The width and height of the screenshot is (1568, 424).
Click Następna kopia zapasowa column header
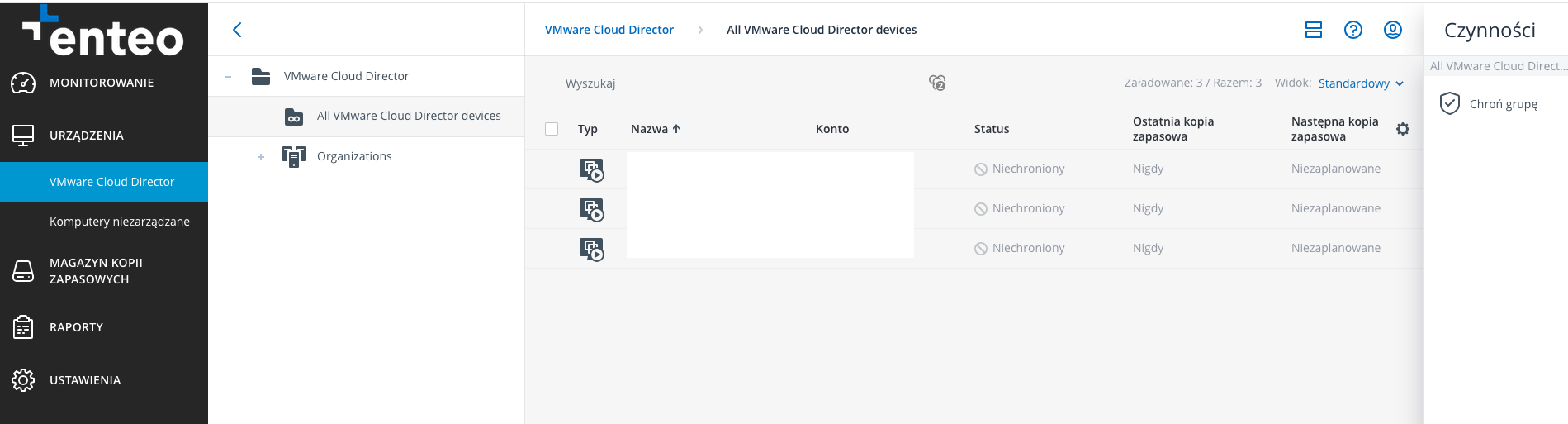pyautogui.click(x=1334, y=129)
